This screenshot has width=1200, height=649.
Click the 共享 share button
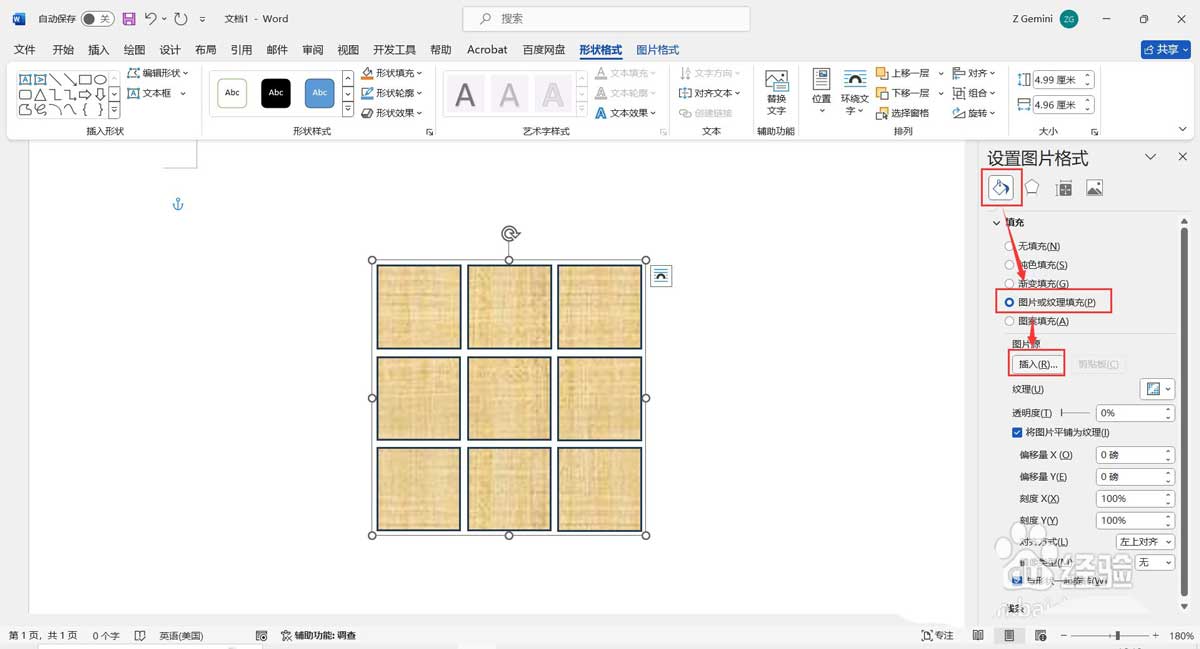pyautogui.click(x=1164, y=49)
